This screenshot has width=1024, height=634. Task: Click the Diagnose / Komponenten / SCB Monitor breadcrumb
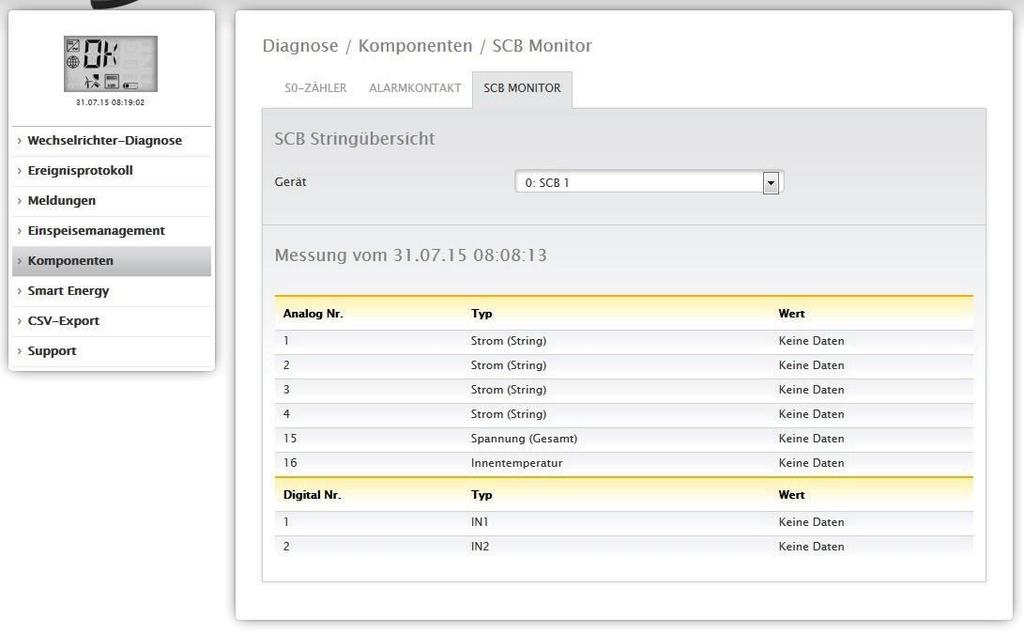point(427,46)
